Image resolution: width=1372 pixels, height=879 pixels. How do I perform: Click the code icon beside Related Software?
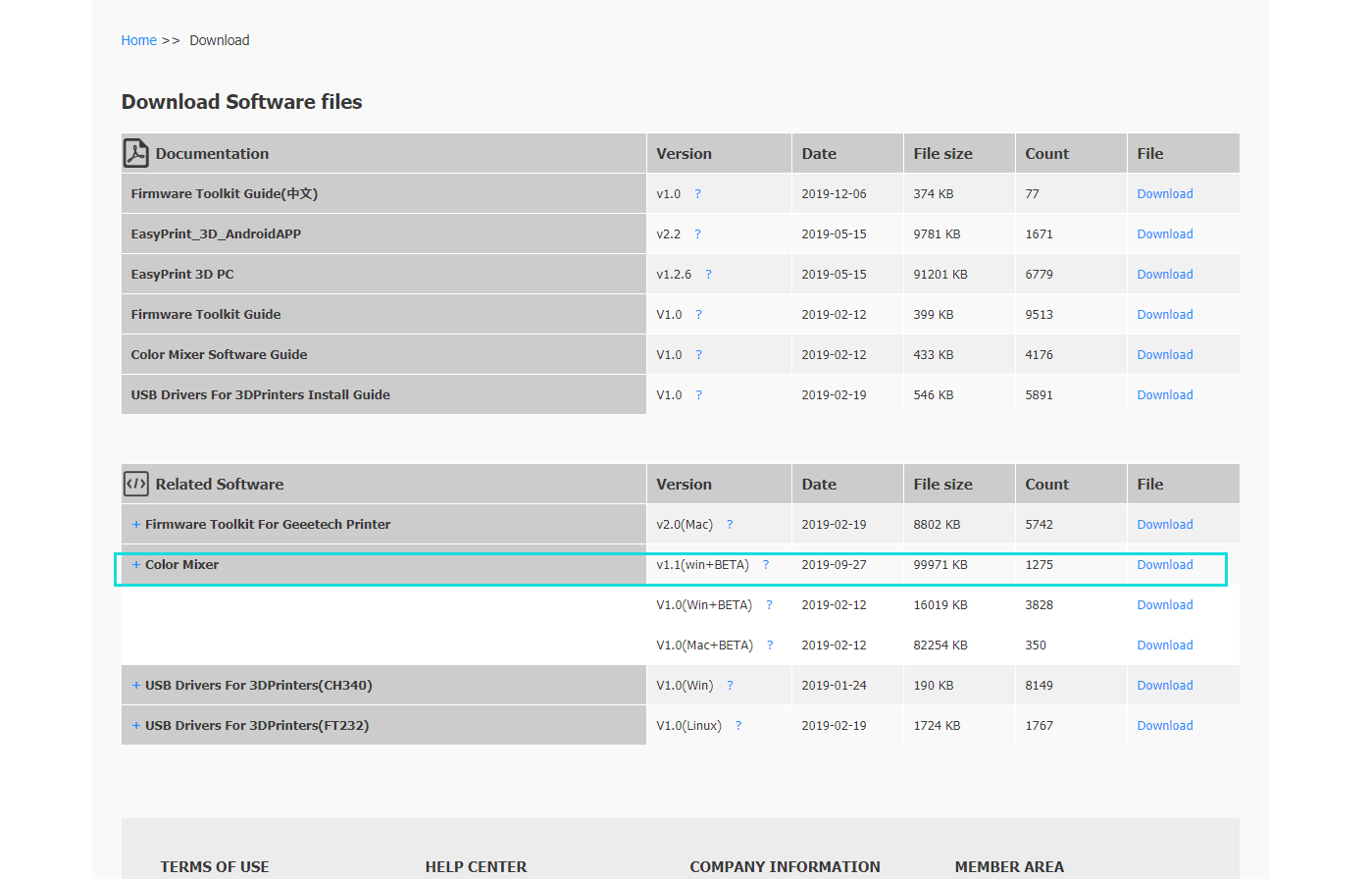click(x=135, y=484)
